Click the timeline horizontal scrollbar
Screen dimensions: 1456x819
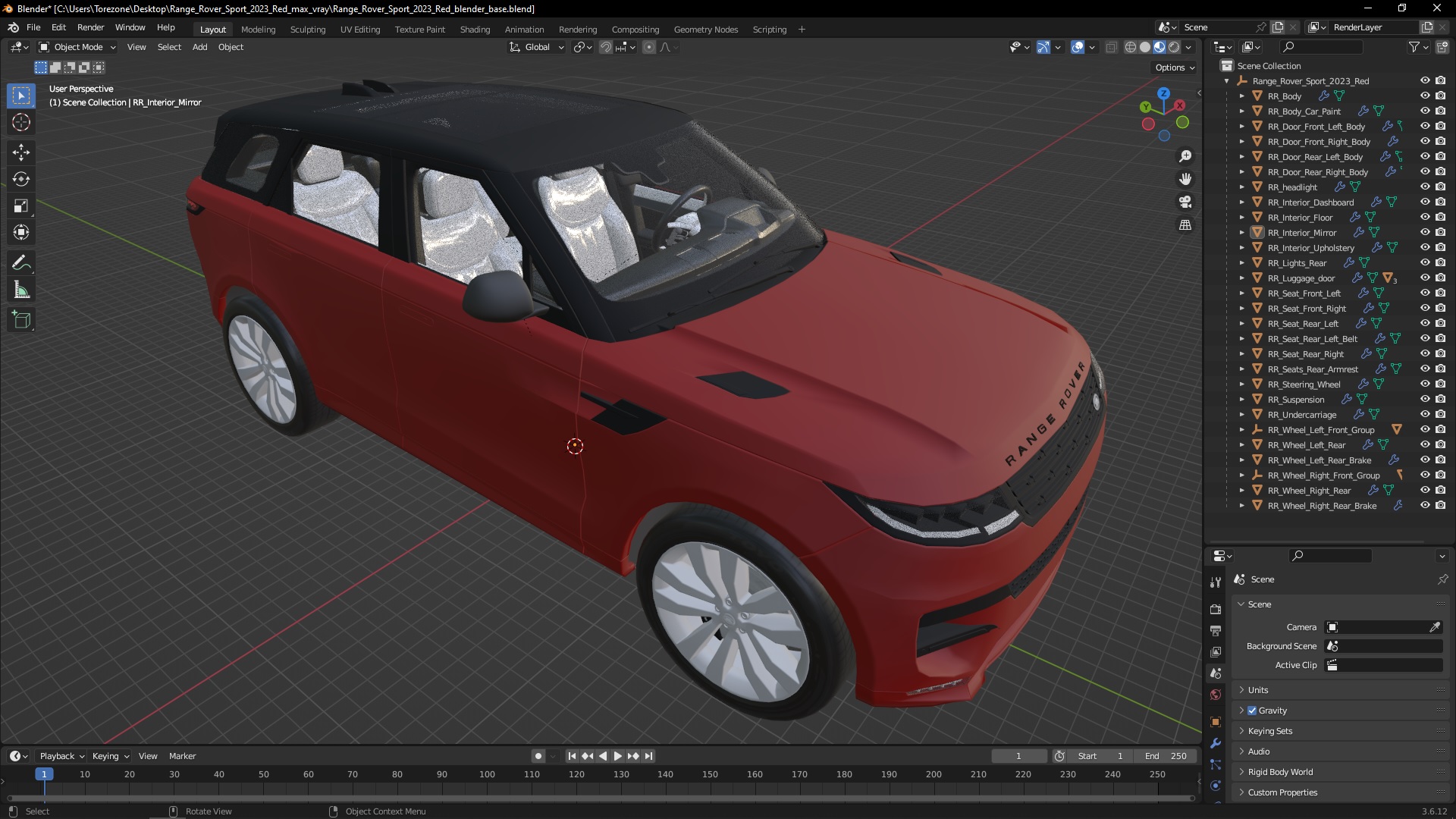coord(601,798)
